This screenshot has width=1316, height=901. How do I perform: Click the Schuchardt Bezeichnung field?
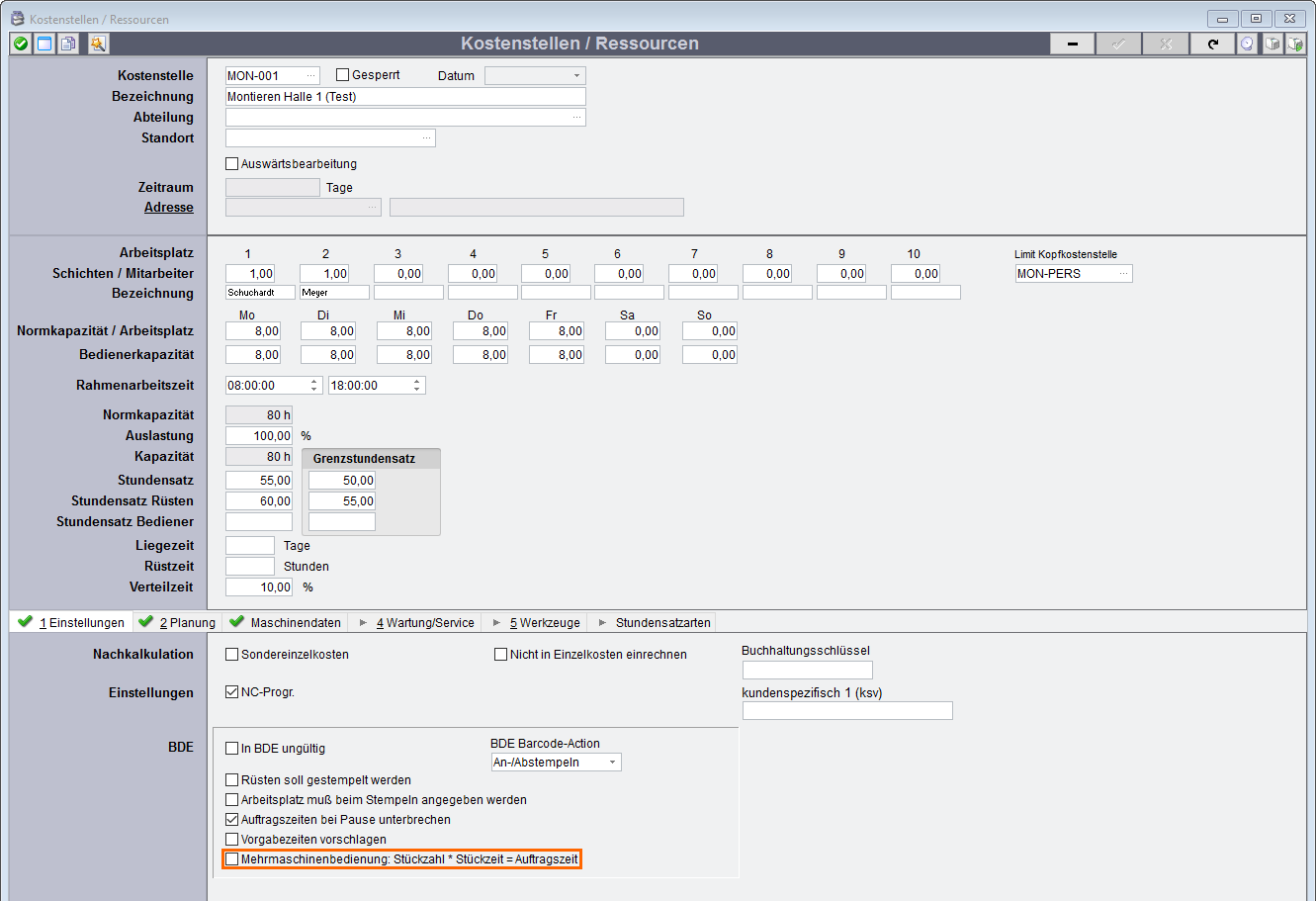[260, 293]
